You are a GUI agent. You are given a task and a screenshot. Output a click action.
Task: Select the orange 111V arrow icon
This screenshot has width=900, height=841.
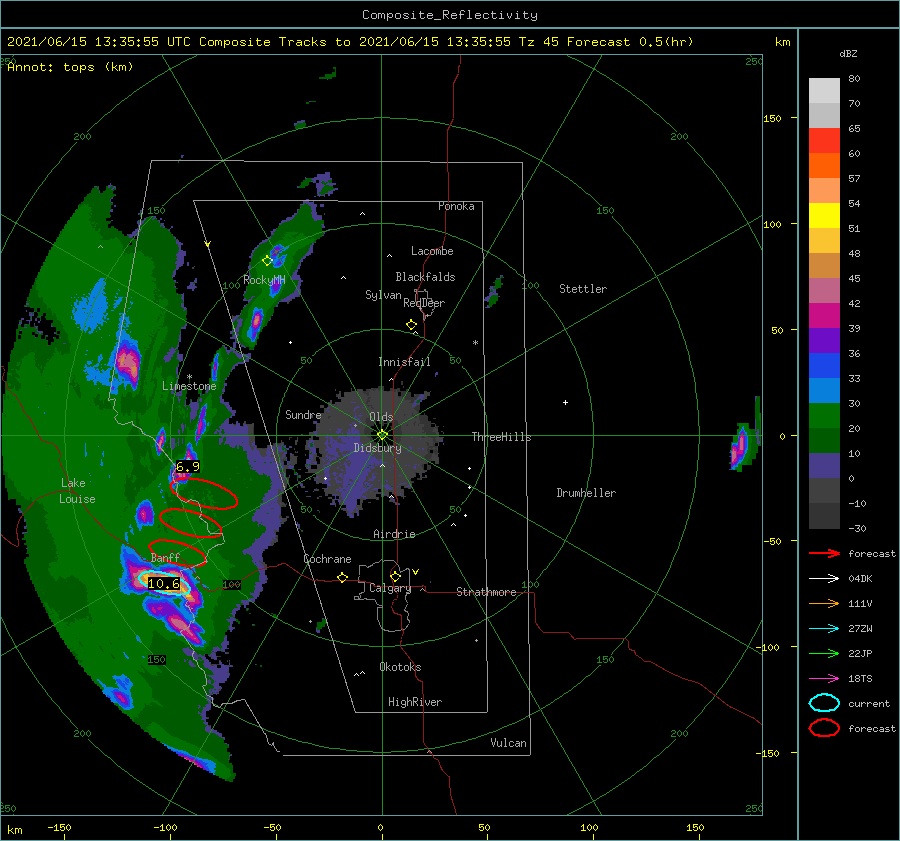[824, 603]
